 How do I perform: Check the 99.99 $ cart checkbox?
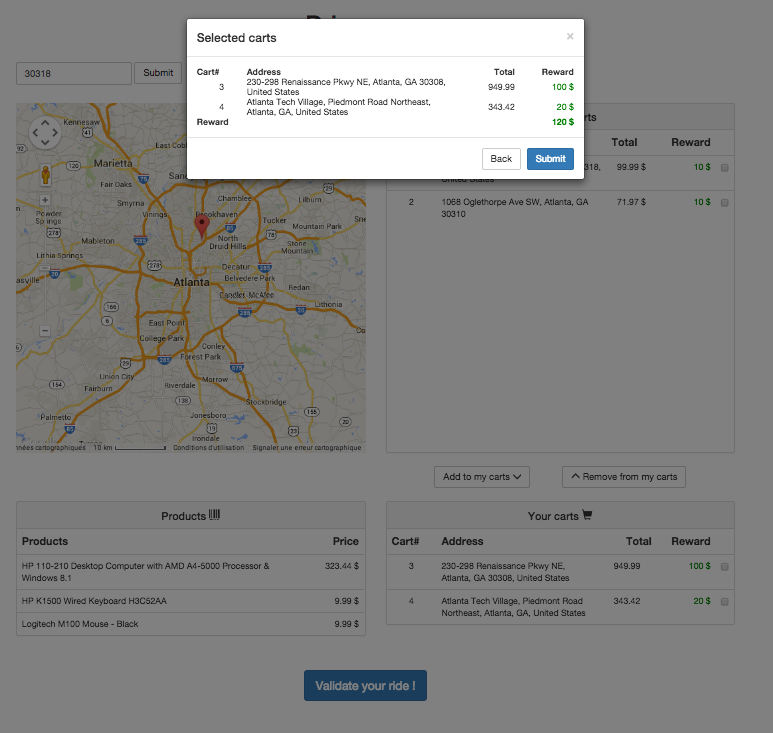[724, 168]
